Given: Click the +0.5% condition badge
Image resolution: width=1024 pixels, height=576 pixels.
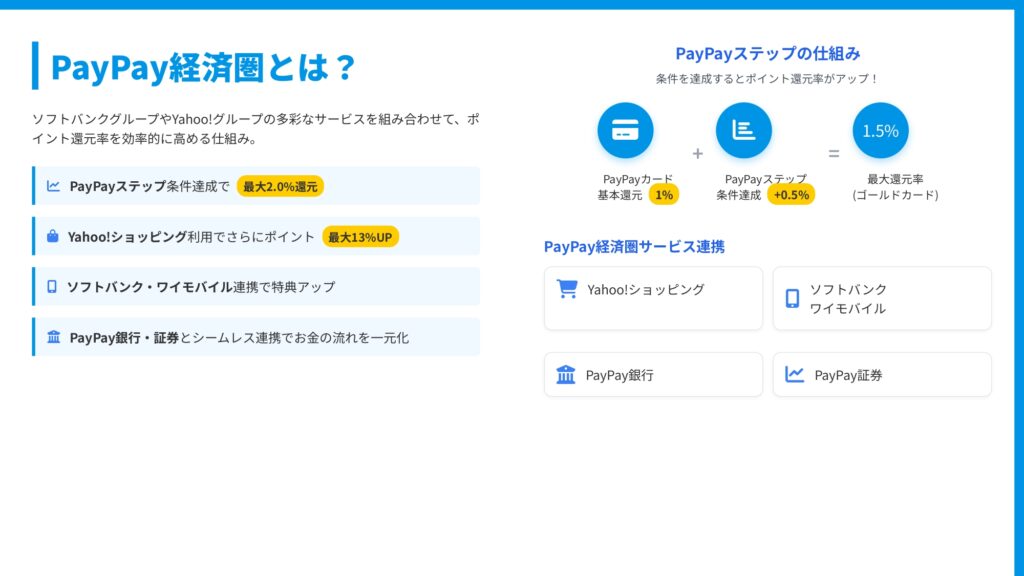Looking at the screenshot, I should [790, 195].
